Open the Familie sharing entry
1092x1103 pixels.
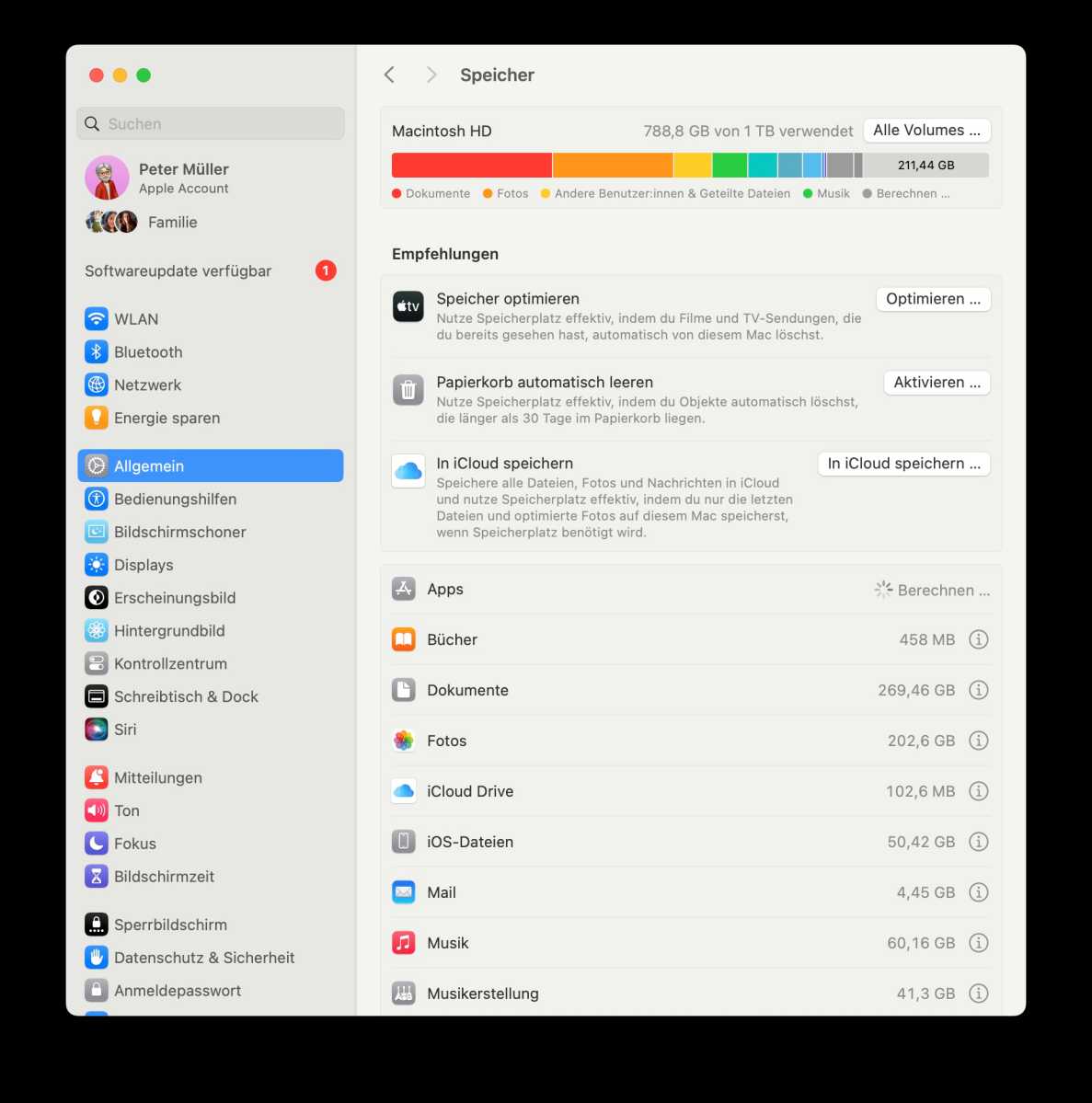click(172, 223)
